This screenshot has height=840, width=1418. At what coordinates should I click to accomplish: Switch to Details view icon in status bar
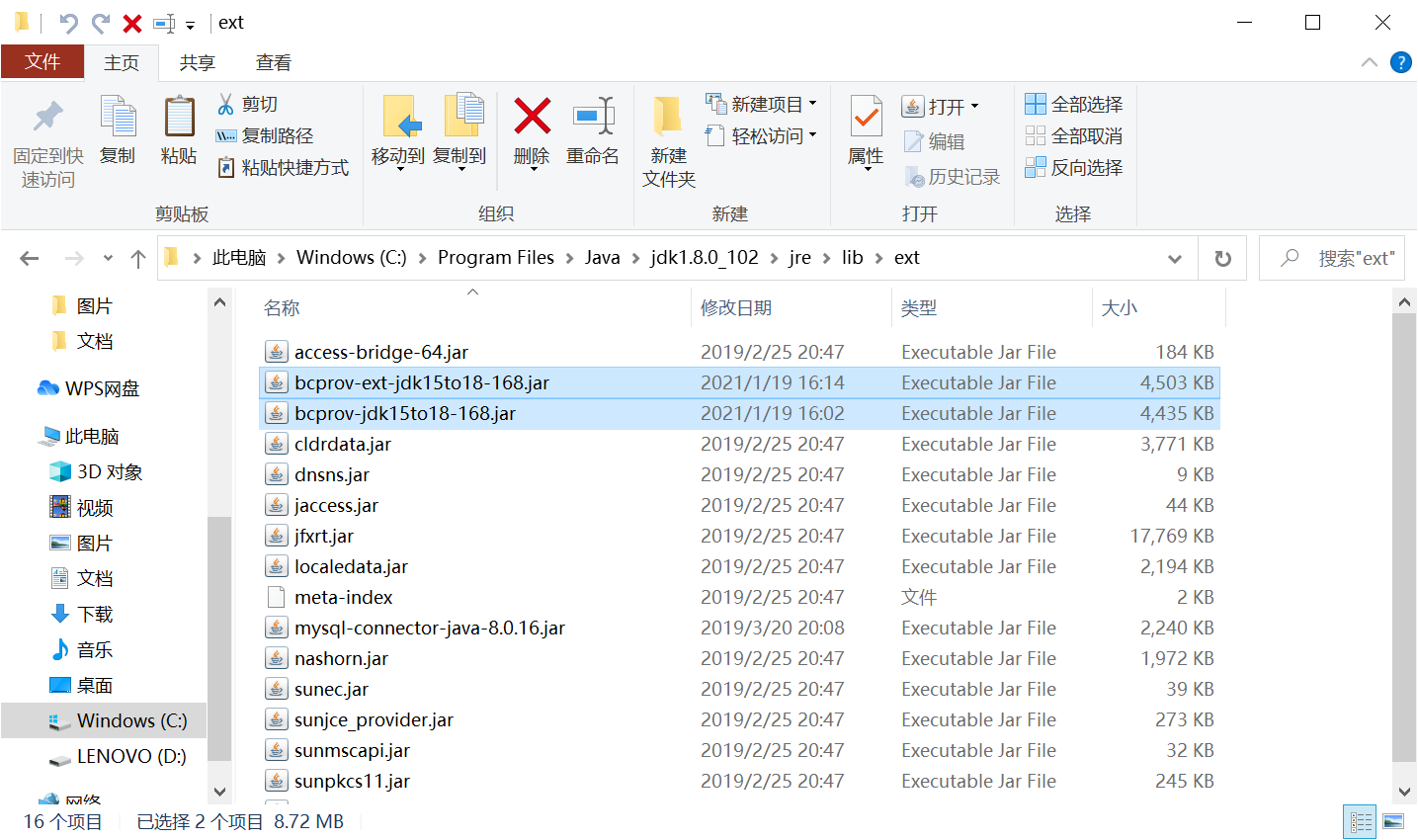(1361, 821)
